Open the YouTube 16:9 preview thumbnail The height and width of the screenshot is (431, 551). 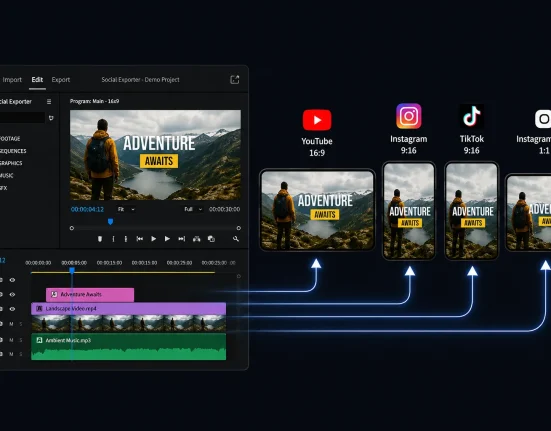(317, 210)
